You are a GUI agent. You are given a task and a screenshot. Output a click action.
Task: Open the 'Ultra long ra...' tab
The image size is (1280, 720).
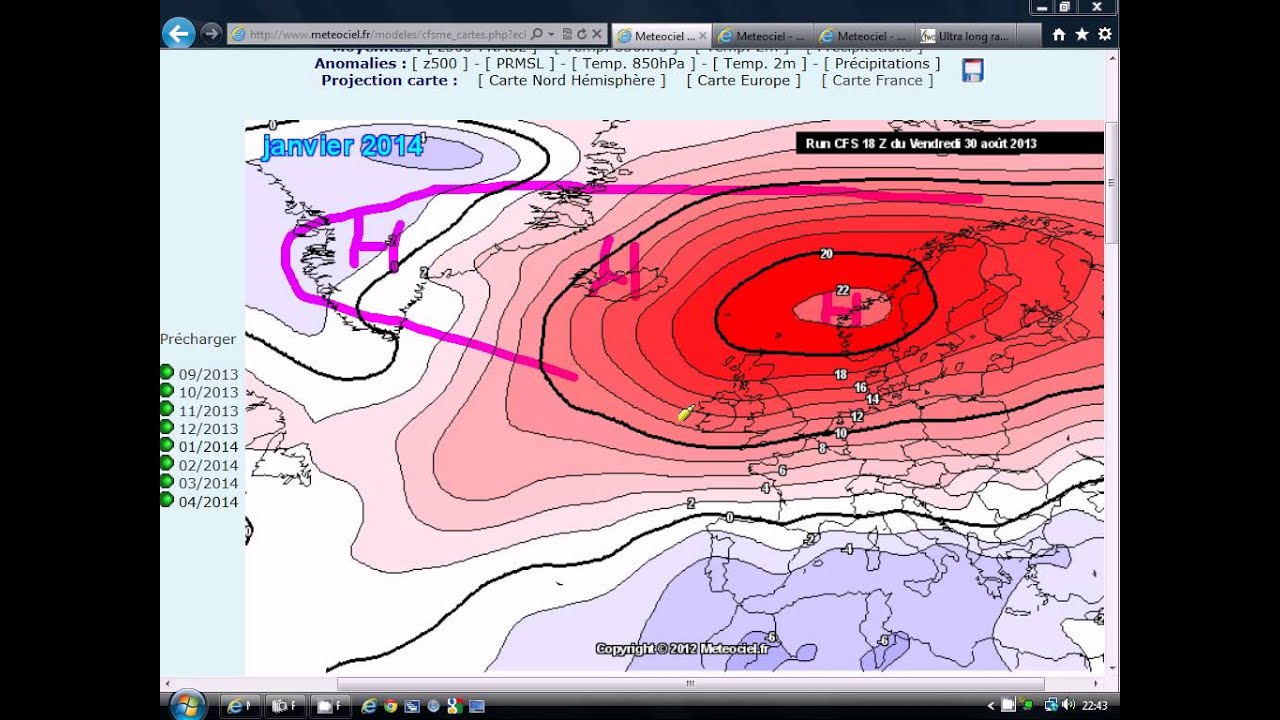966,36
